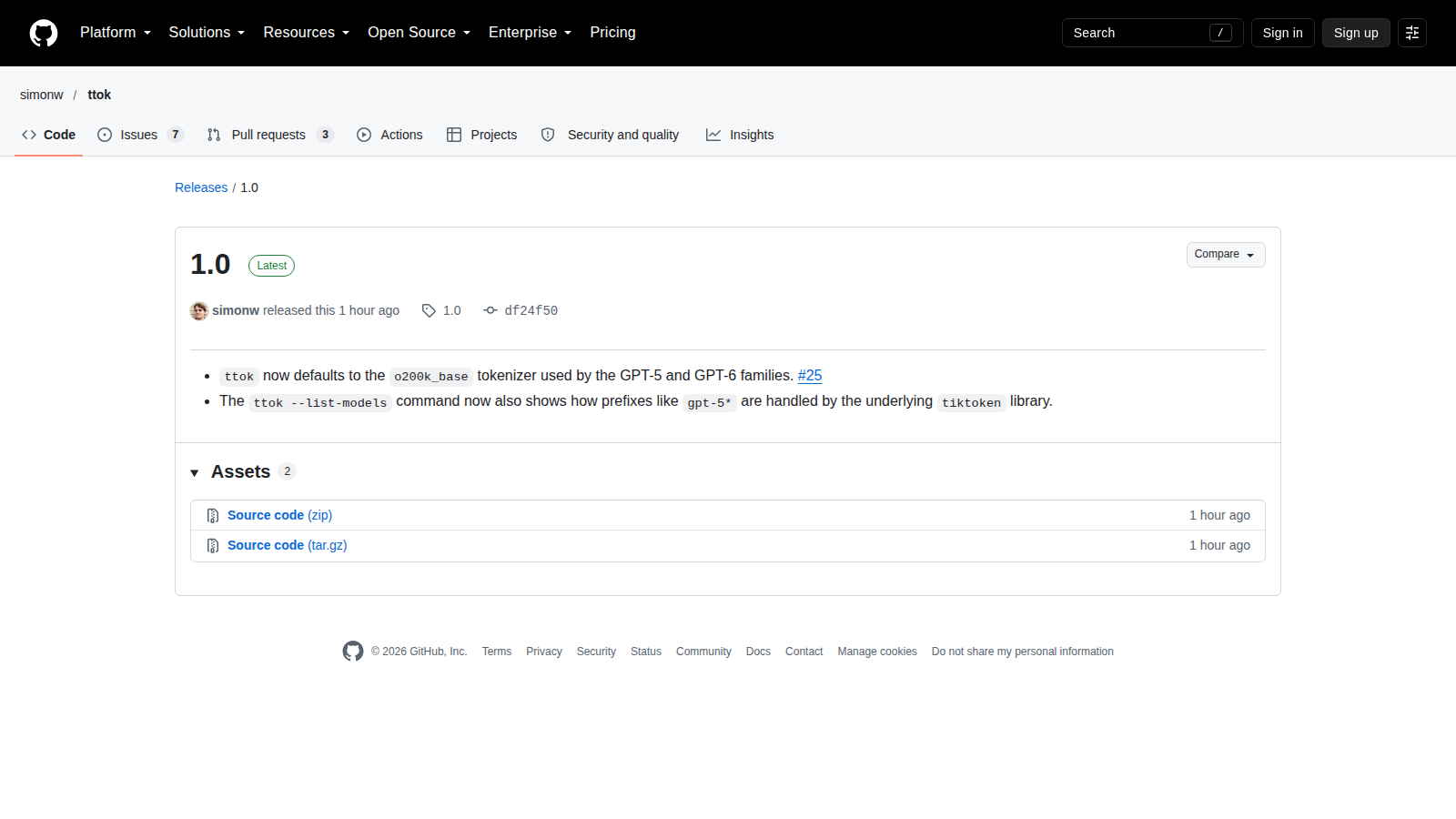Download Source code (tar.gz)
The height and width of the screenshot is (819, 1456).
(288, 546)
